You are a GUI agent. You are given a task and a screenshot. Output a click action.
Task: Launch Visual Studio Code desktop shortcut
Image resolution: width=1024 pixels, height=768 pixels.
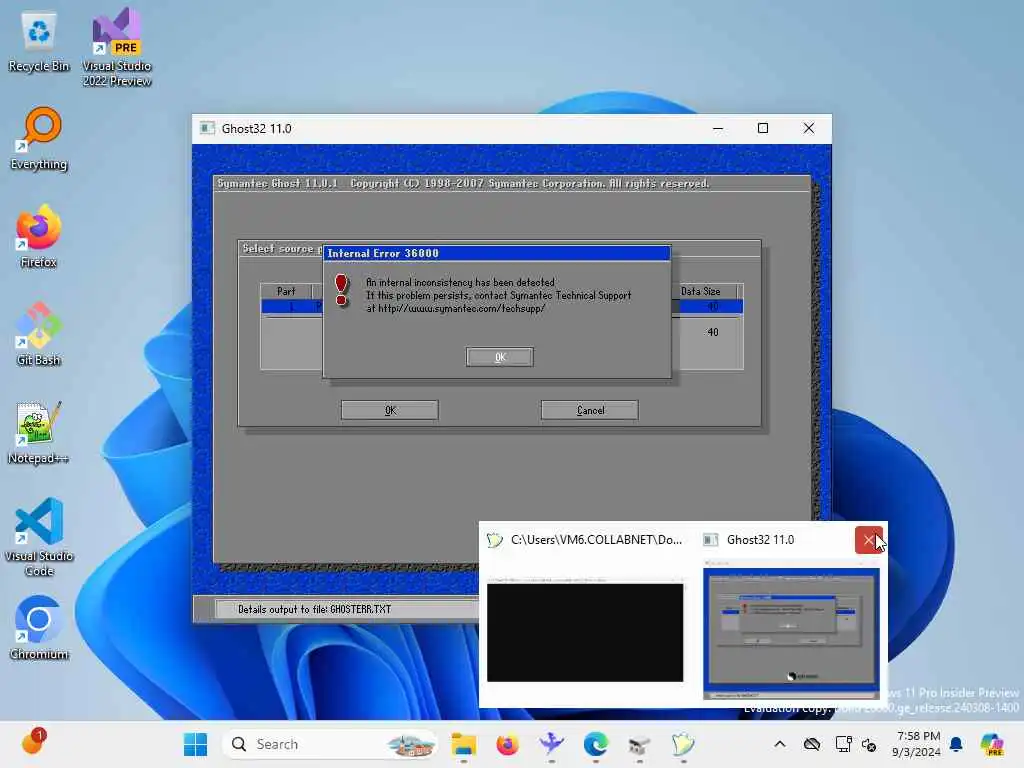click(39, 537)
